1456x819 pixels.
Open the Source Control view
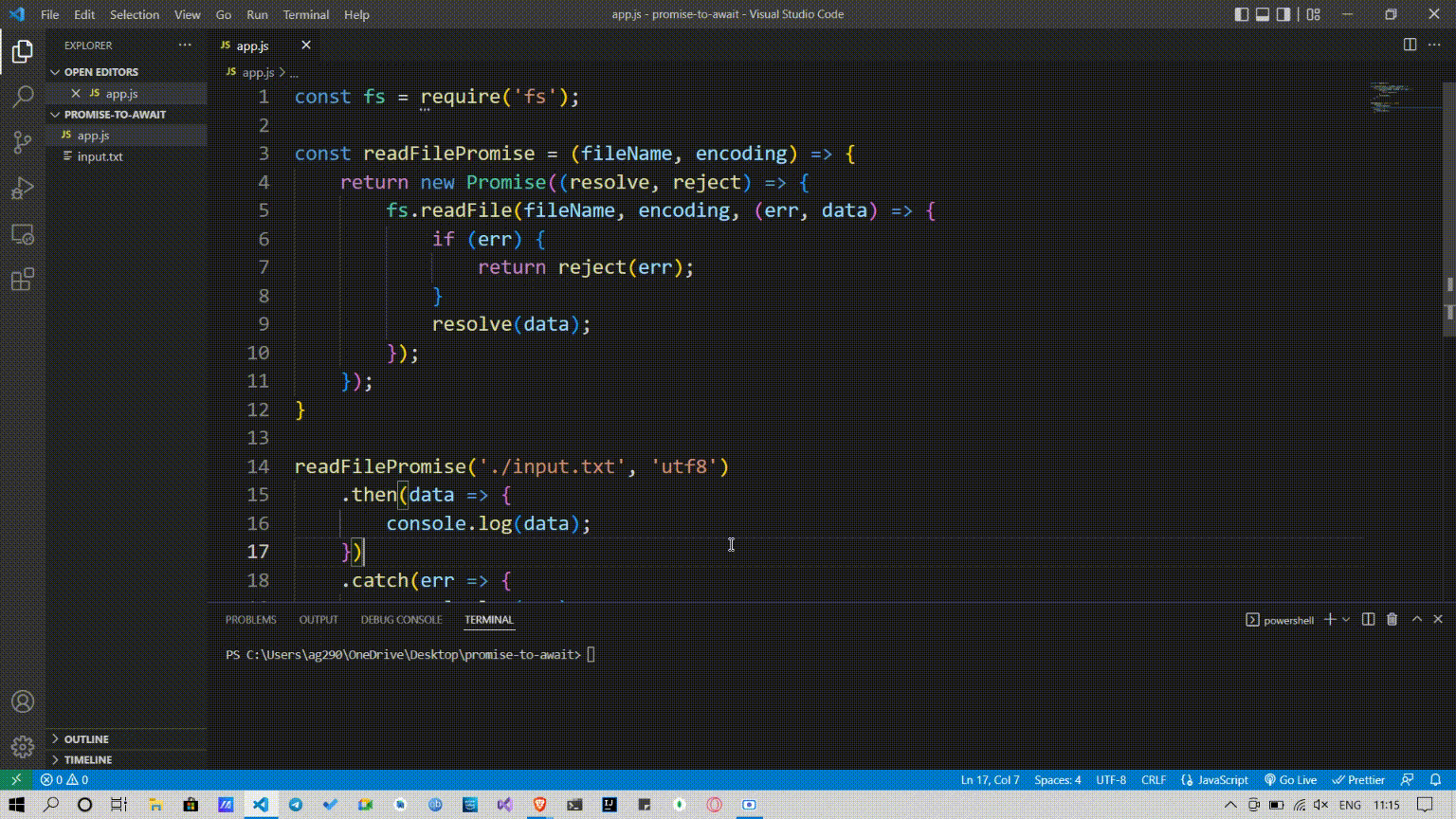pyautogui.click(x=22, y=140)
